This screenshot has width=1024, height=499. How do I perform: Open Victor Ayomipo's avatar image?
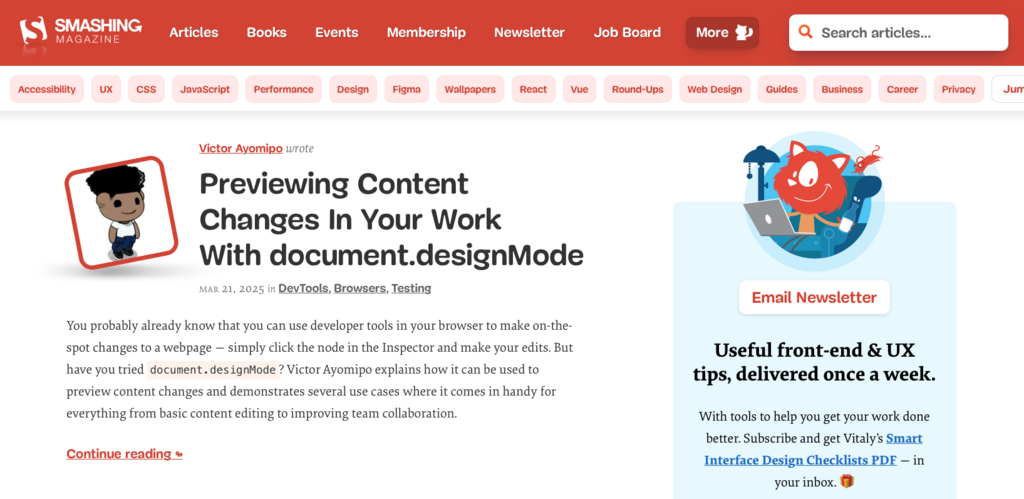point(121,212)
